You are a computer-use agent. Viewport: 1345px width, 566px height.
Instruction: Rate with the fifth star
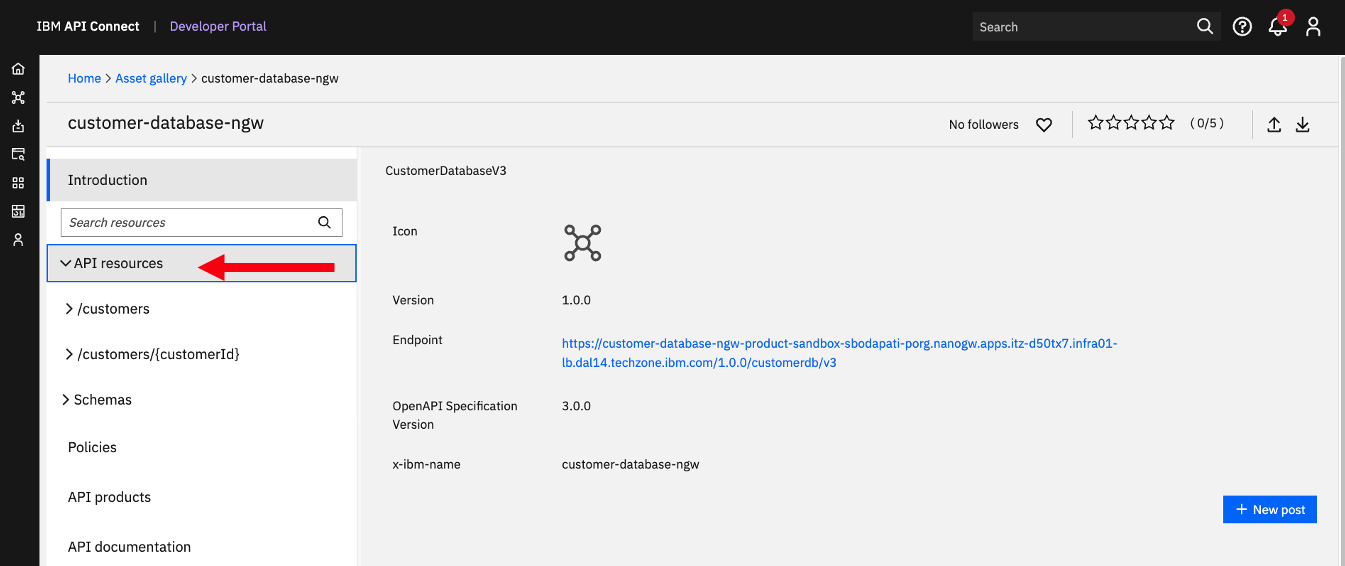[1167, 123]
